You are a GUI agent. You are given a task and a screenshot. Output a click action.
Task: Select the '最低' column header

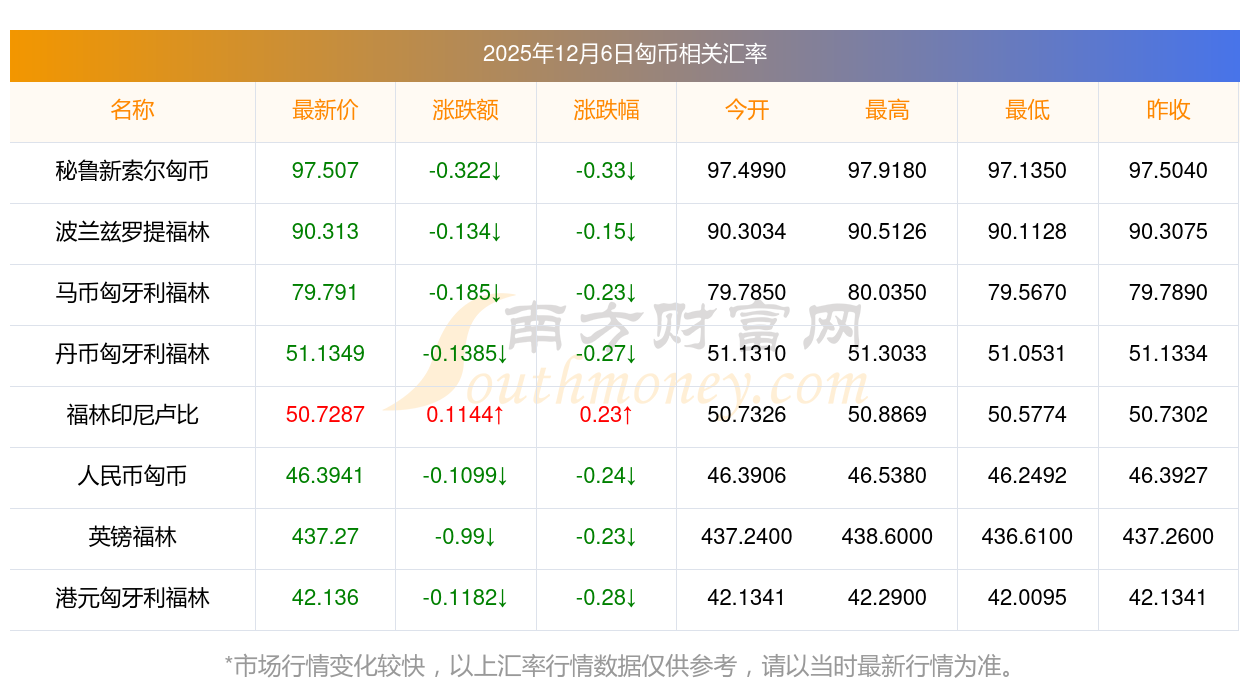pos(1028,110)
